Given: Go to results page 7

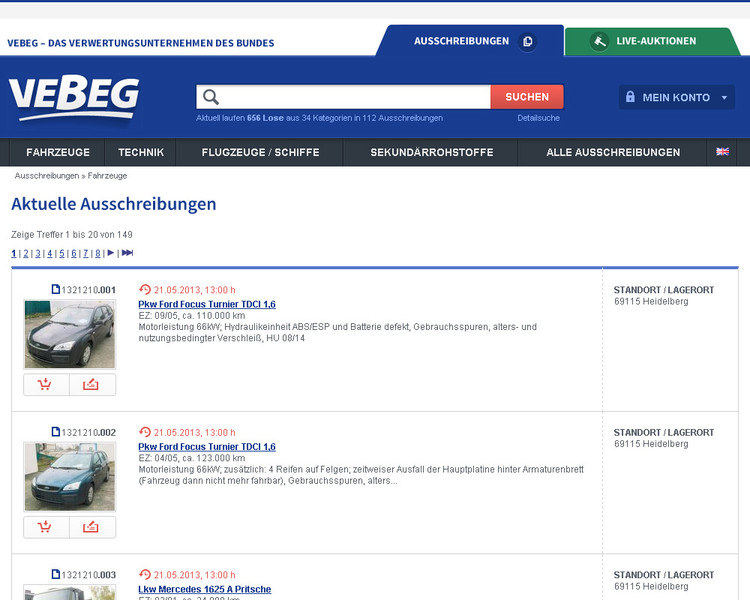Looking at the screenshot, I should [x=86, y=254].
